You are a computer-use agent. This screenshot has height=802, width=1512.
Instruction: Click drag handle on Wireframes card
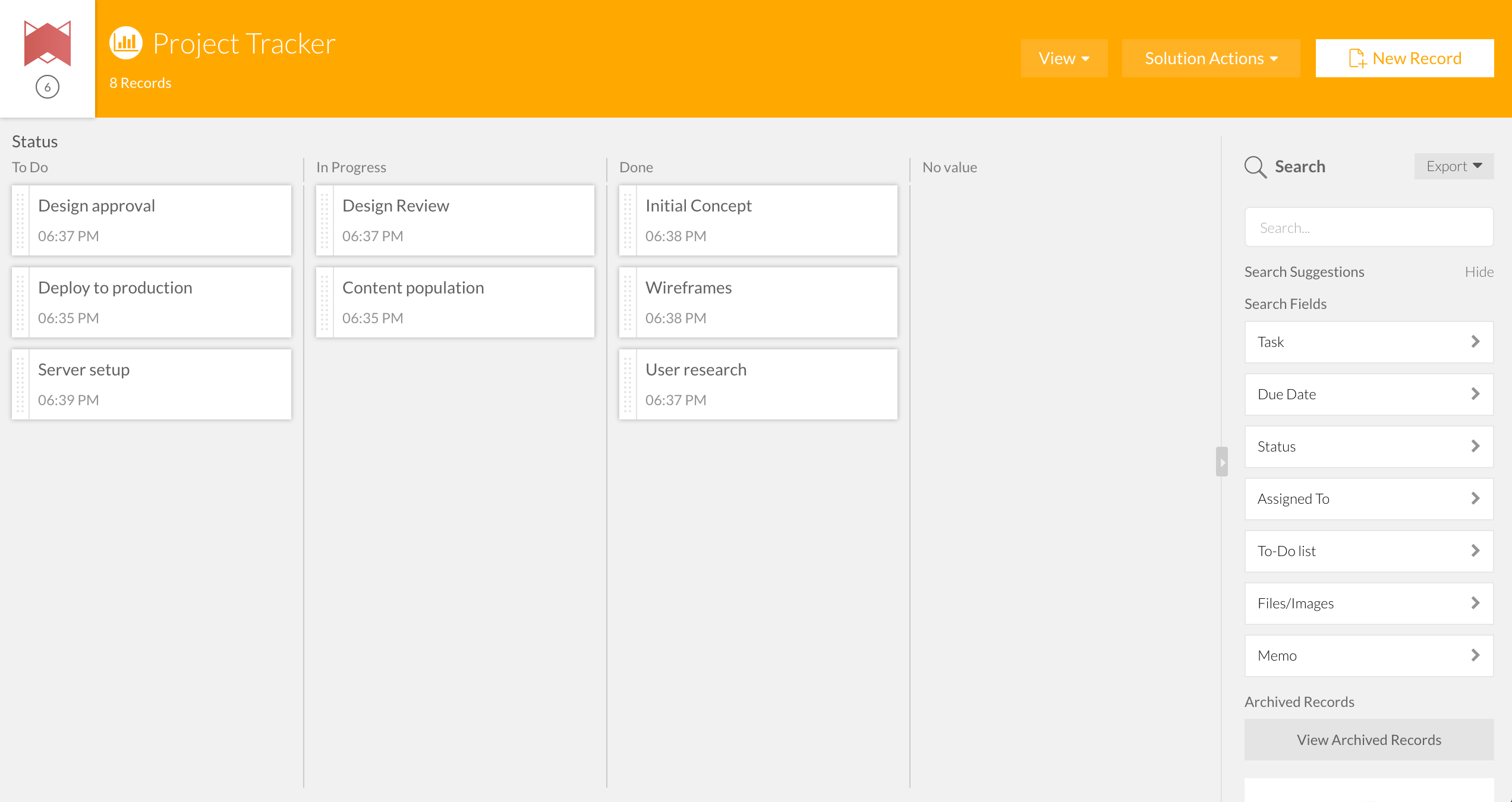[x=628, y=302]
